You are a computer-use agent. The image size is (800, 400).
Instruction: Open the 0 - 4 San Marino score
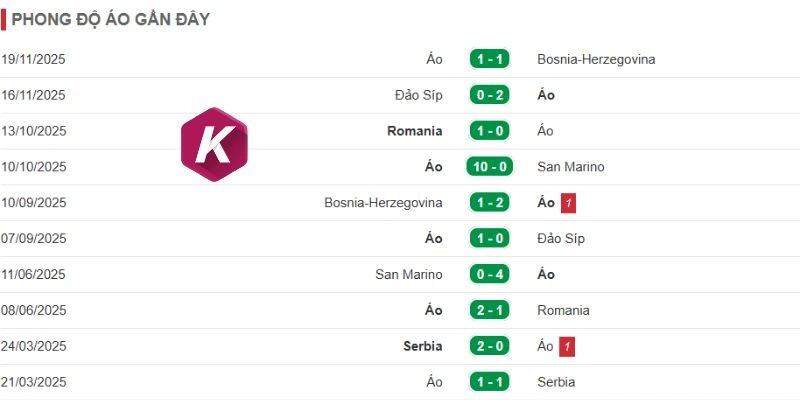(489, 274)
